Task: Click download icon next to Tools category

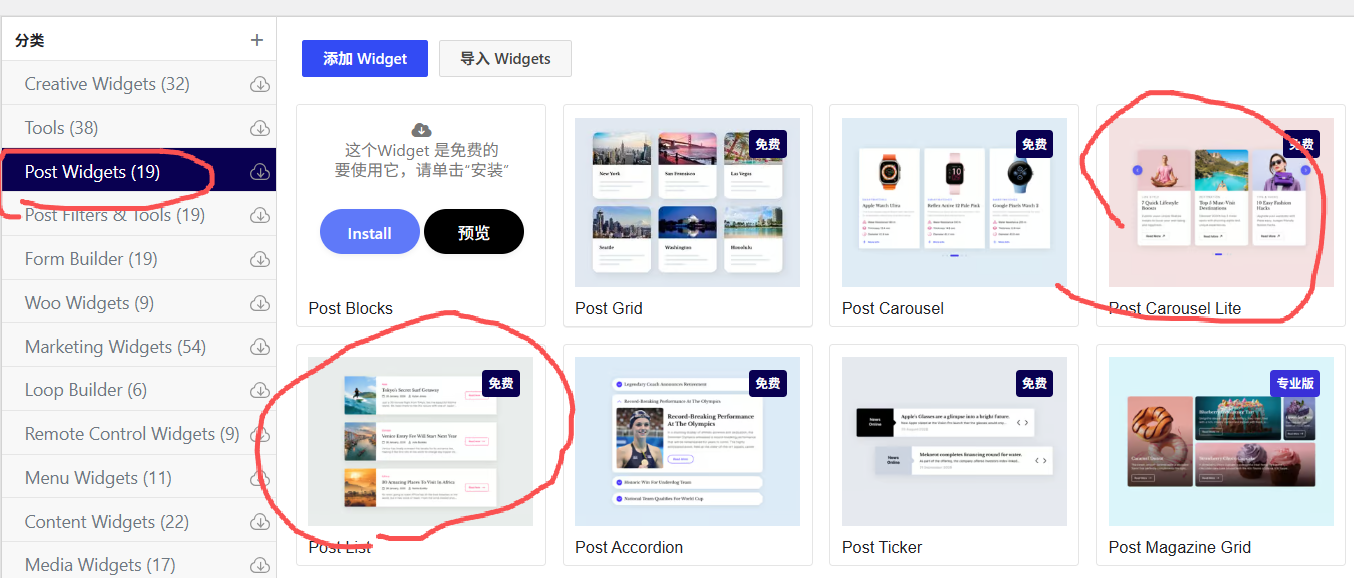Action: coord(260,128)
